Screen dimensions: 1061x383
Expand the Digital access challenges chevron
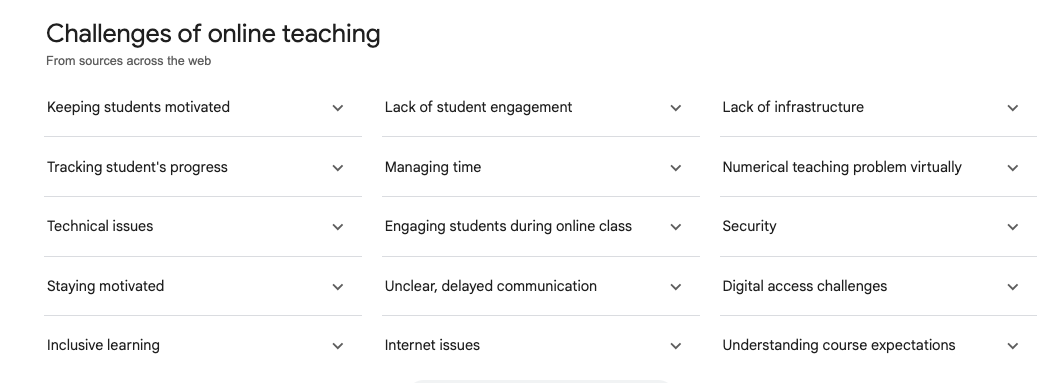[x=1012, y=287]
